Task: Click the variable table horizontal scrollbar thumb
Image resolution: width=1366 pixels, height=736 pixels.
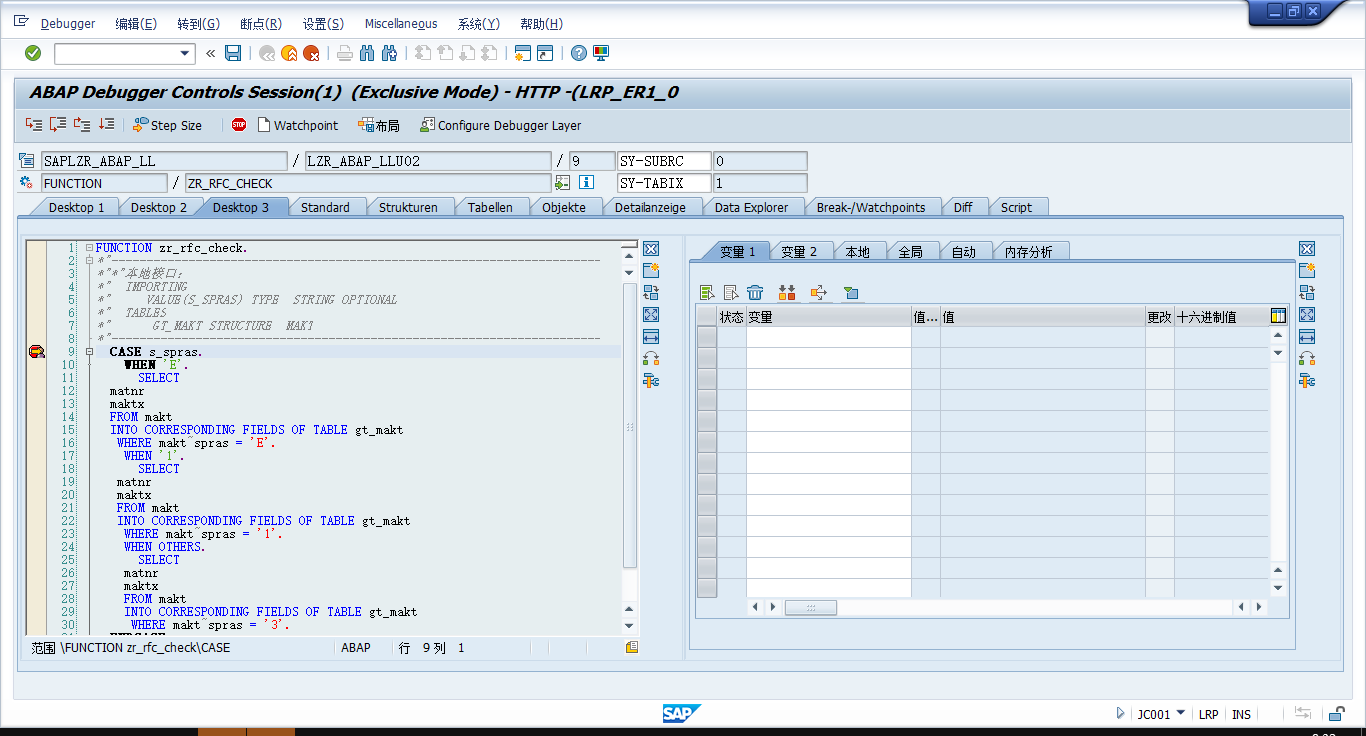Action: click(810, 607)
